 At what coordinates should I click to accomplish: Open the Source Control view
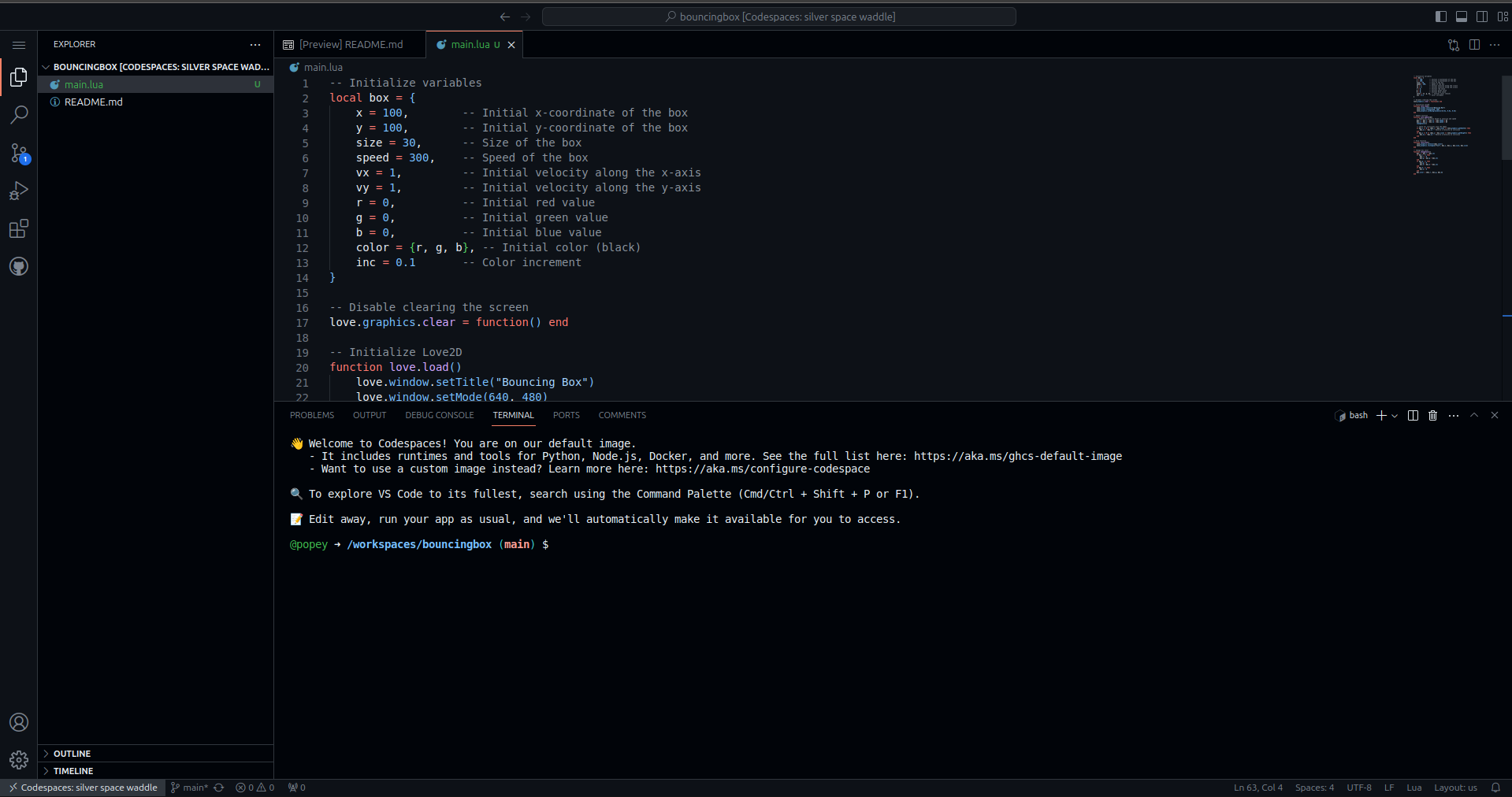pyautogui.click(x=19, y=153)
